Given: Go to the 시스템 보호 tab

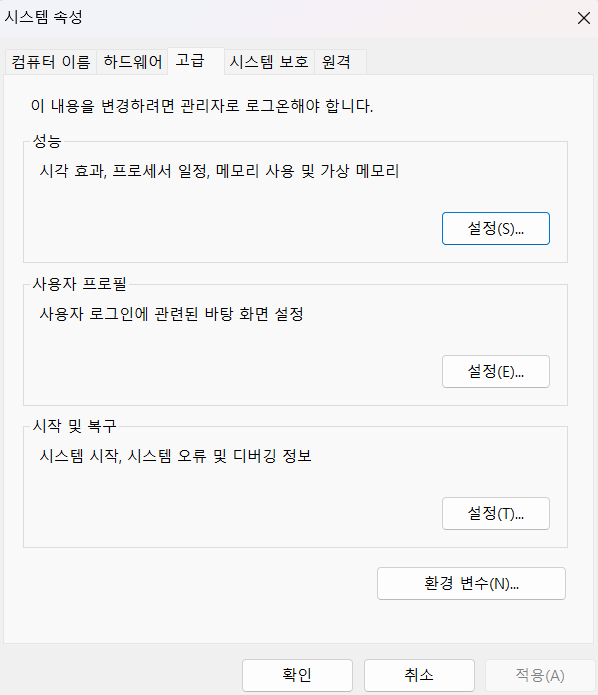Looking at the screenshot, I should pyautogui.click(x=269, y=62).
